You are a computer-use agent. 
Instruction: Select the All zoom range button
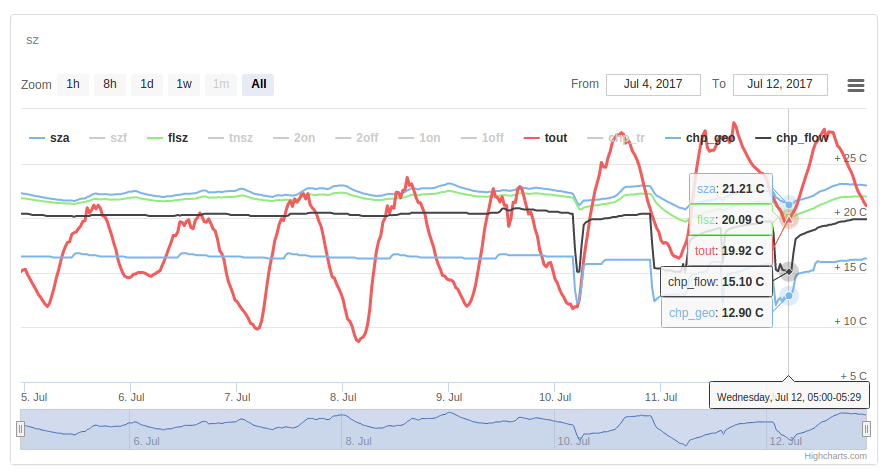tap(259, 84)
